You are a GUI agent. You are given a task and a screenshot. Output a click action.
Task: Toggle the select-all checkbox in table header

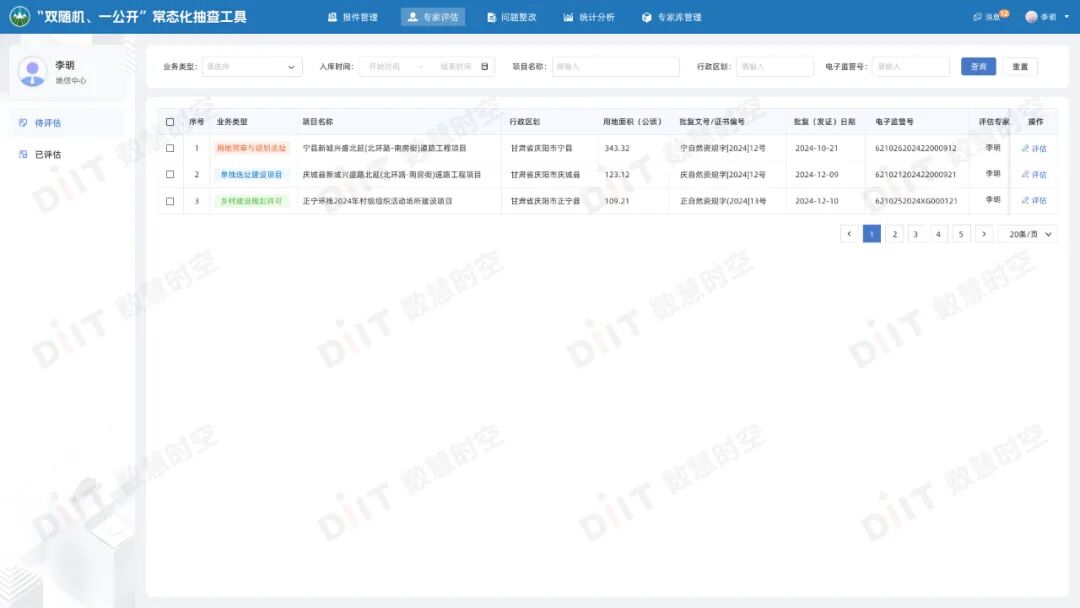tap(170, 122)
